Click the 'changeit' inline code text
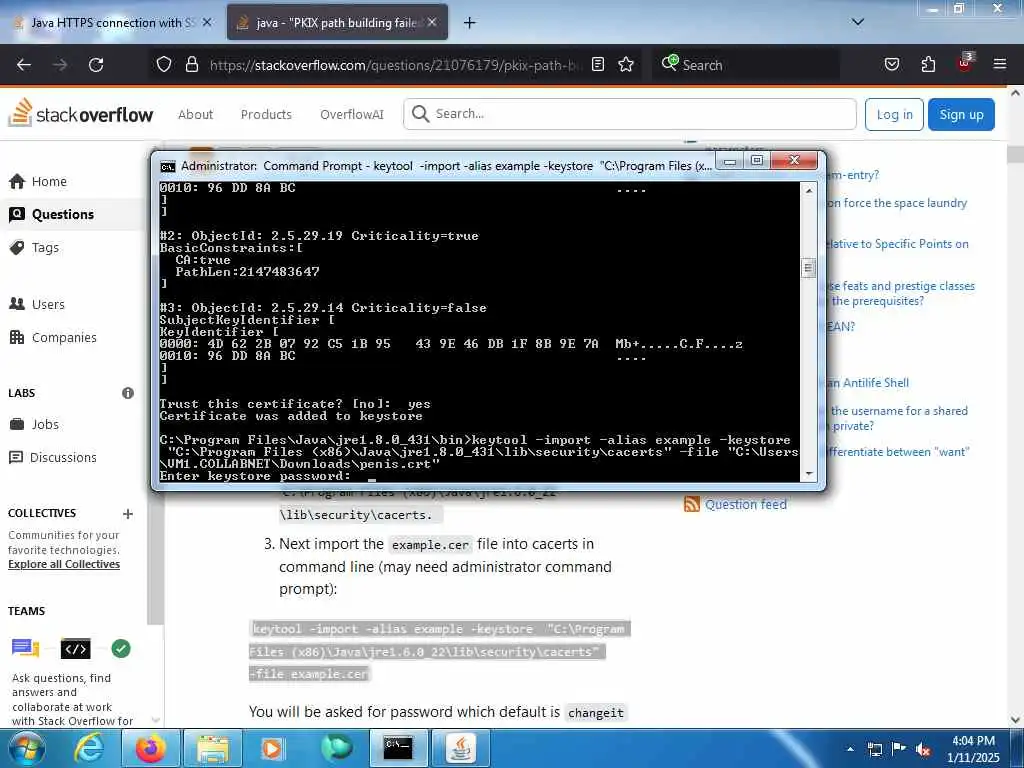1024x768 pixels. [596, 712]
